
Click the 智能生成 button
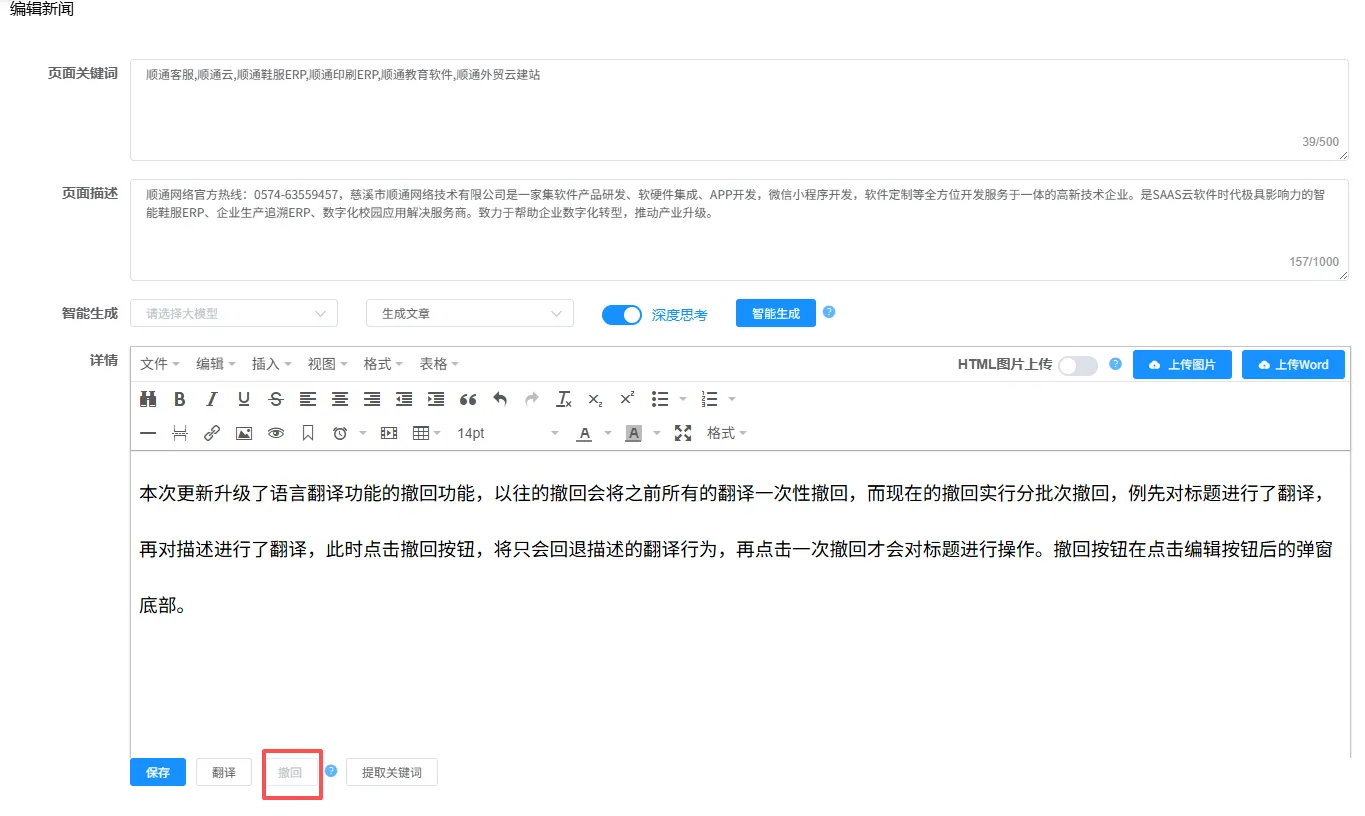(x=775, y=313)
